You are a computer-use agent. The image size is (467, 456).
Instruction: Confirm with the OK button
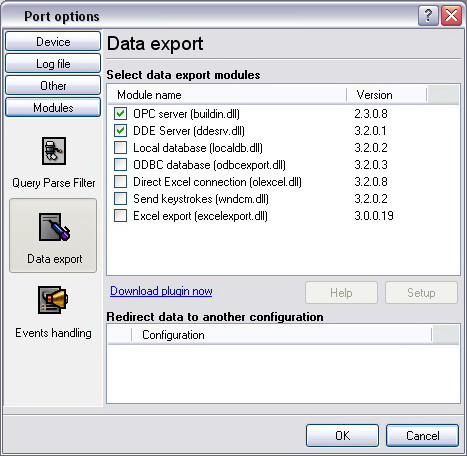(342, 435)
